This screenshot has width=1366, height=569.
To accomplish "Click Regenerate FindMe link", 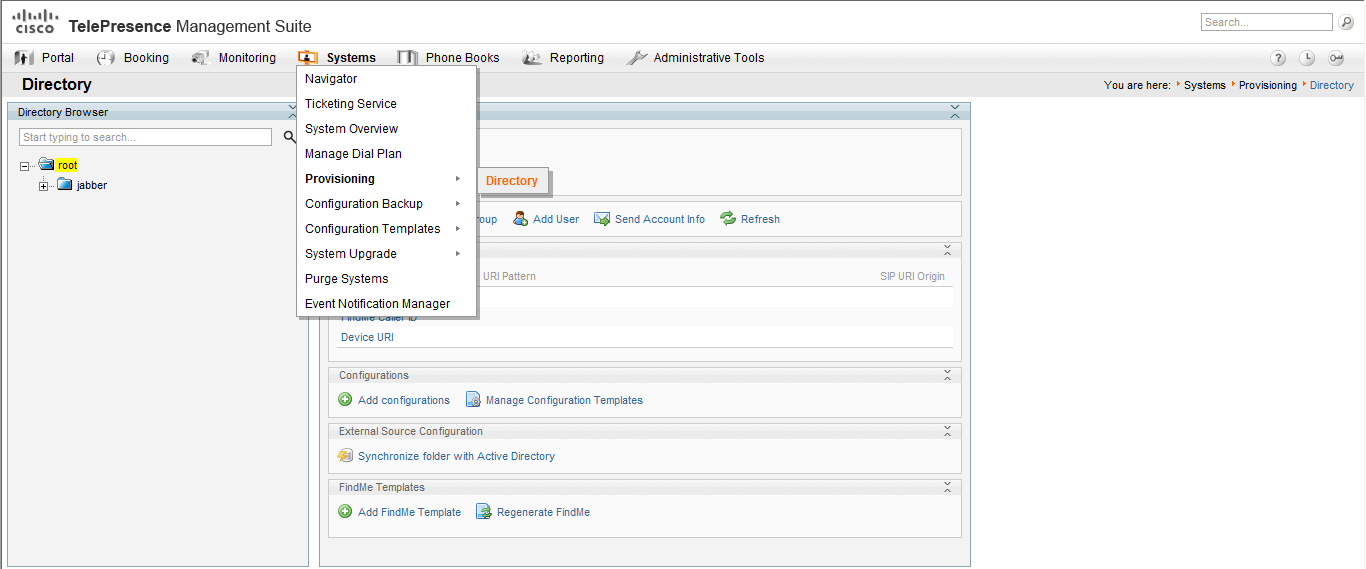I will point(543,512).
